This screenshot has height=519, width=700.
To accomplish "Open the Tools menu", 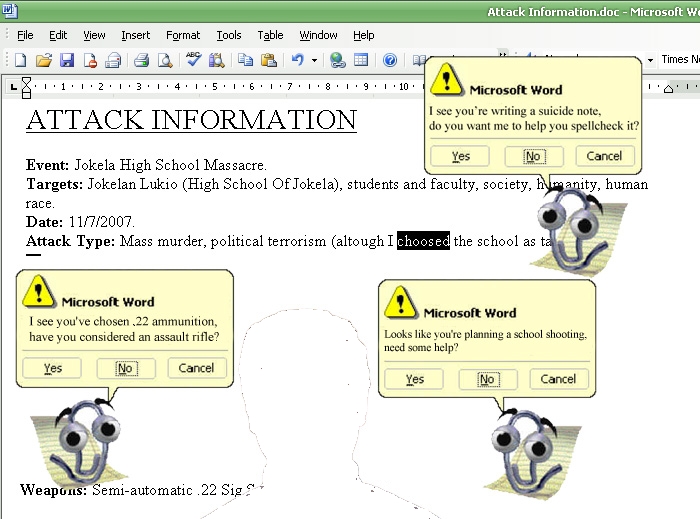I will pyautogui.click(x=229, y=35).
